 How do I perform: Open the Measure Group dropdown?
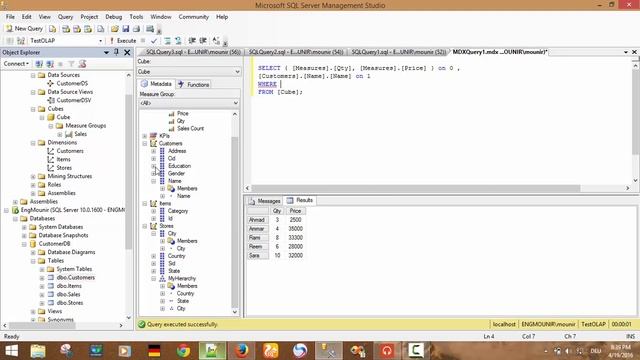(x=189, y=103)
